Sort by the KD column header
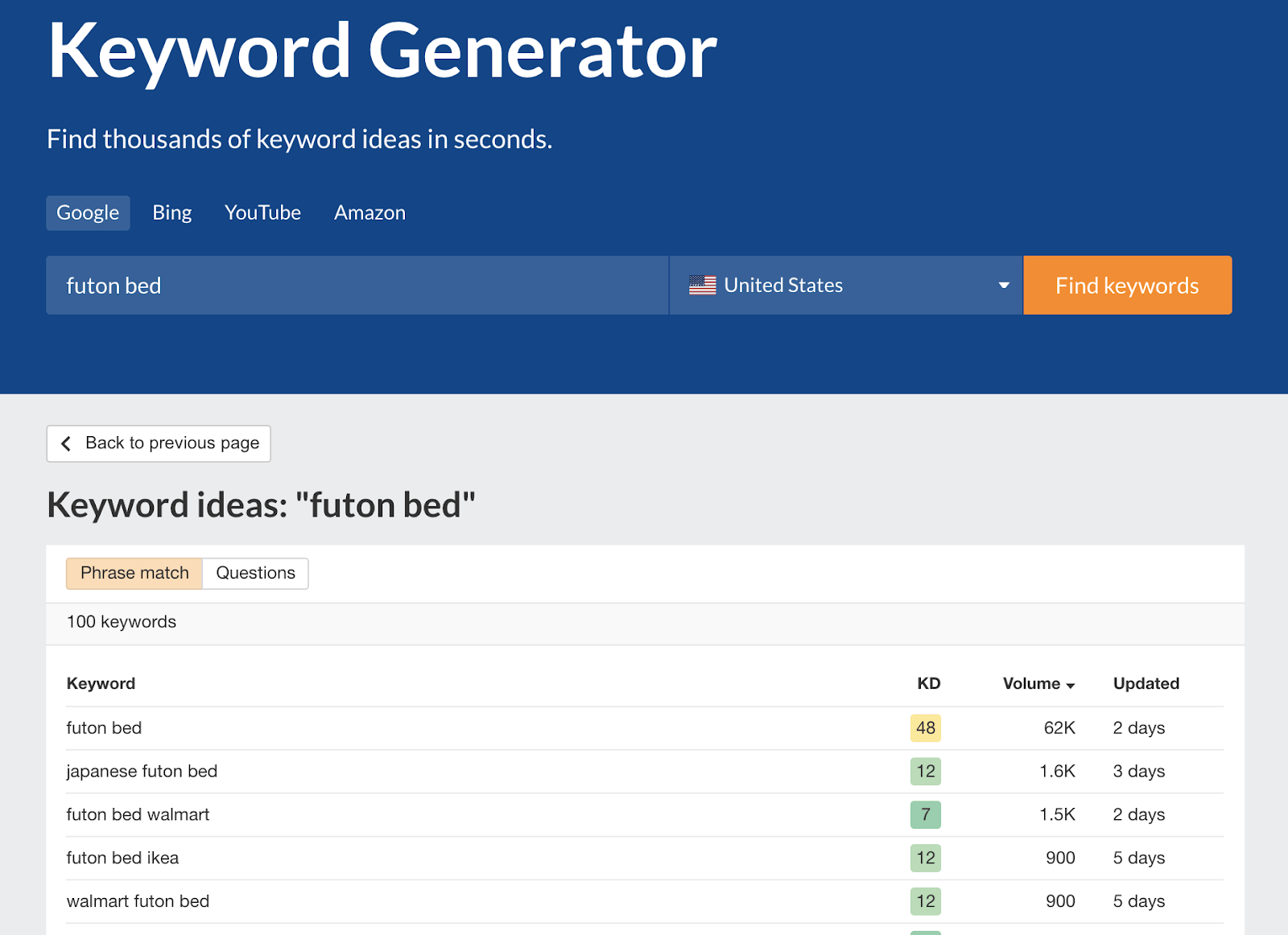The image size is (1288, 935). click(928, 684)
